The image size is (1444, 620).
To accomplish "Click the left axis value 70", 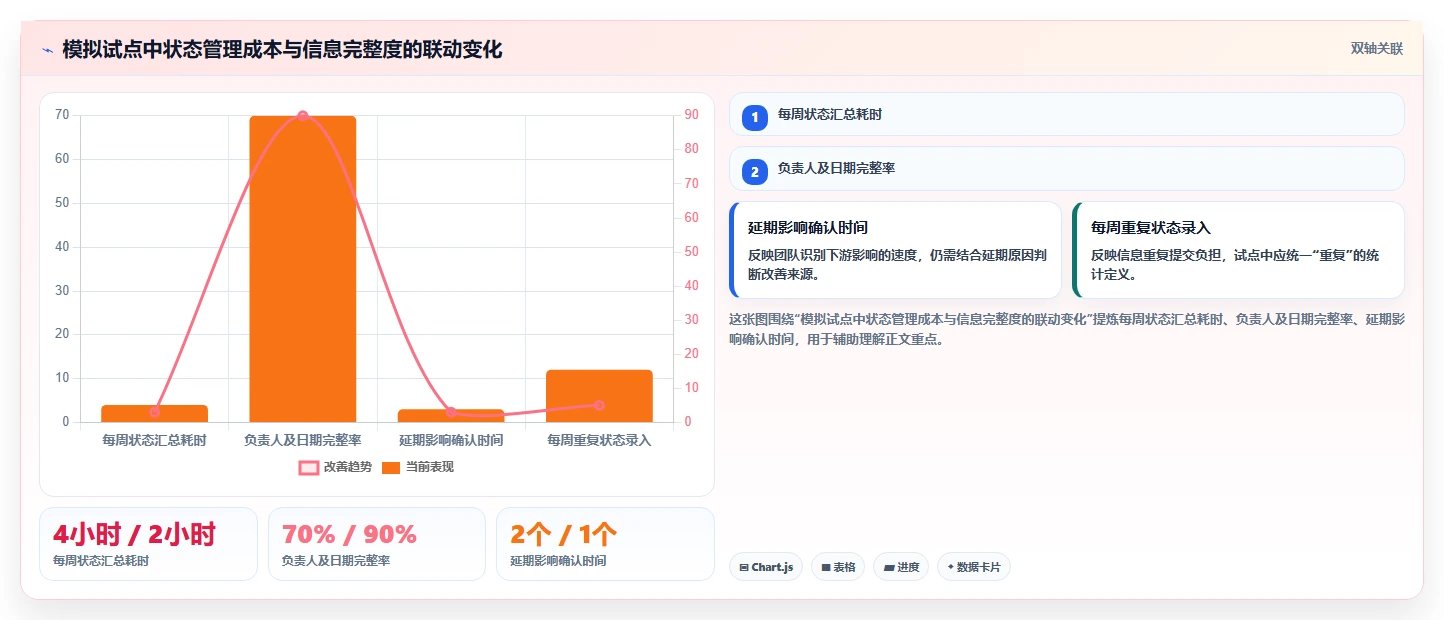I will 63,115.
